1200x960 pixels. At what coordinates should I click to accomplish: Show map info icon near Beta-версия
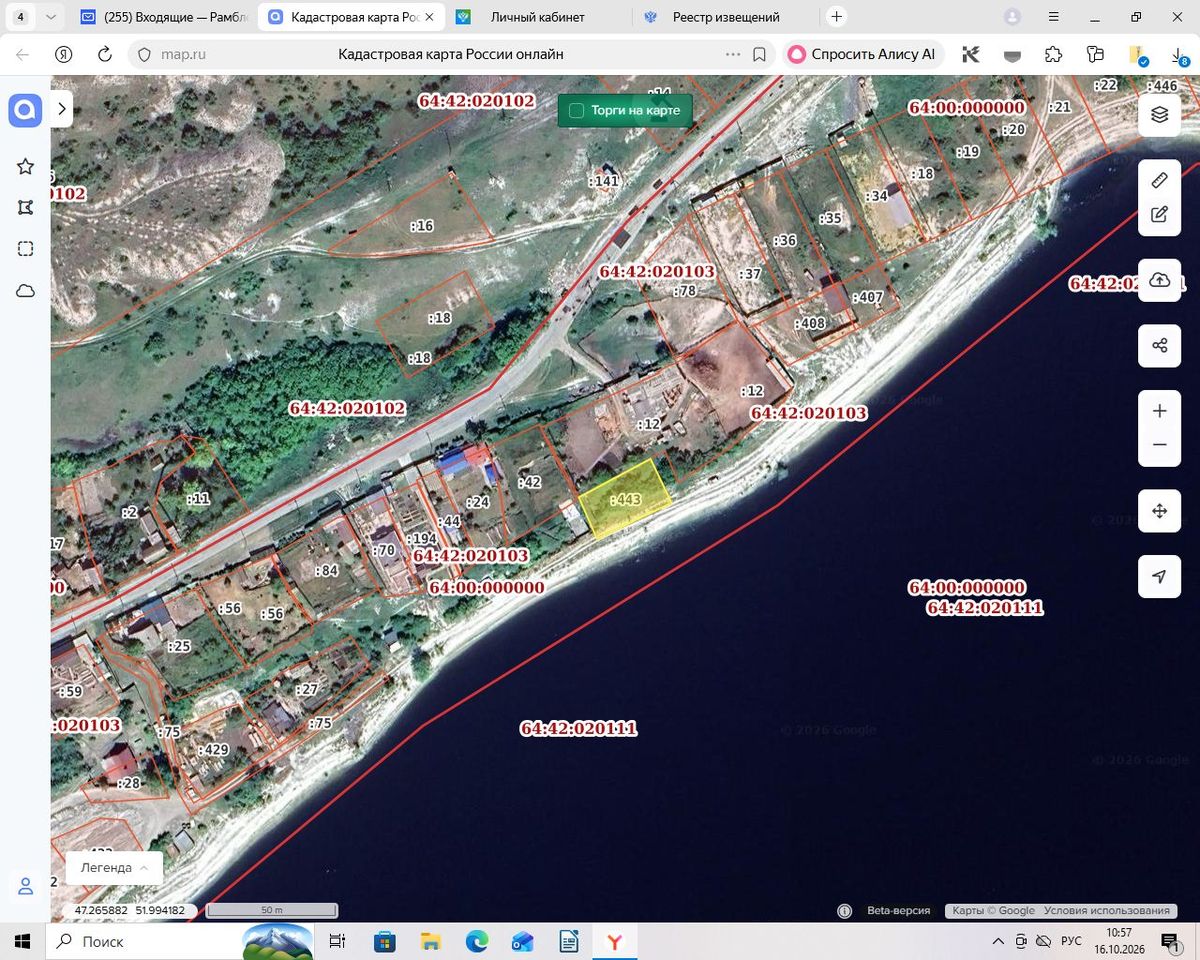click(845, 911)
